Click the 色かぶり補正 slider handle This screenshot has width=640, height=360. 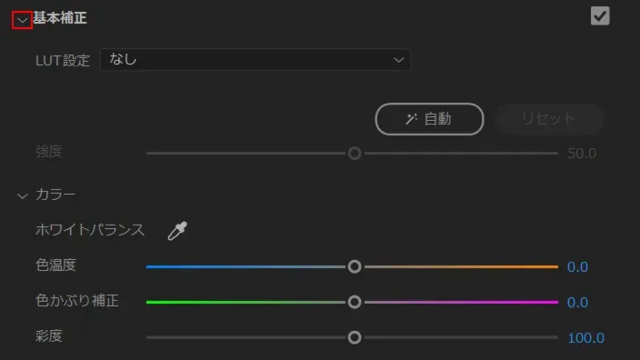354,302
